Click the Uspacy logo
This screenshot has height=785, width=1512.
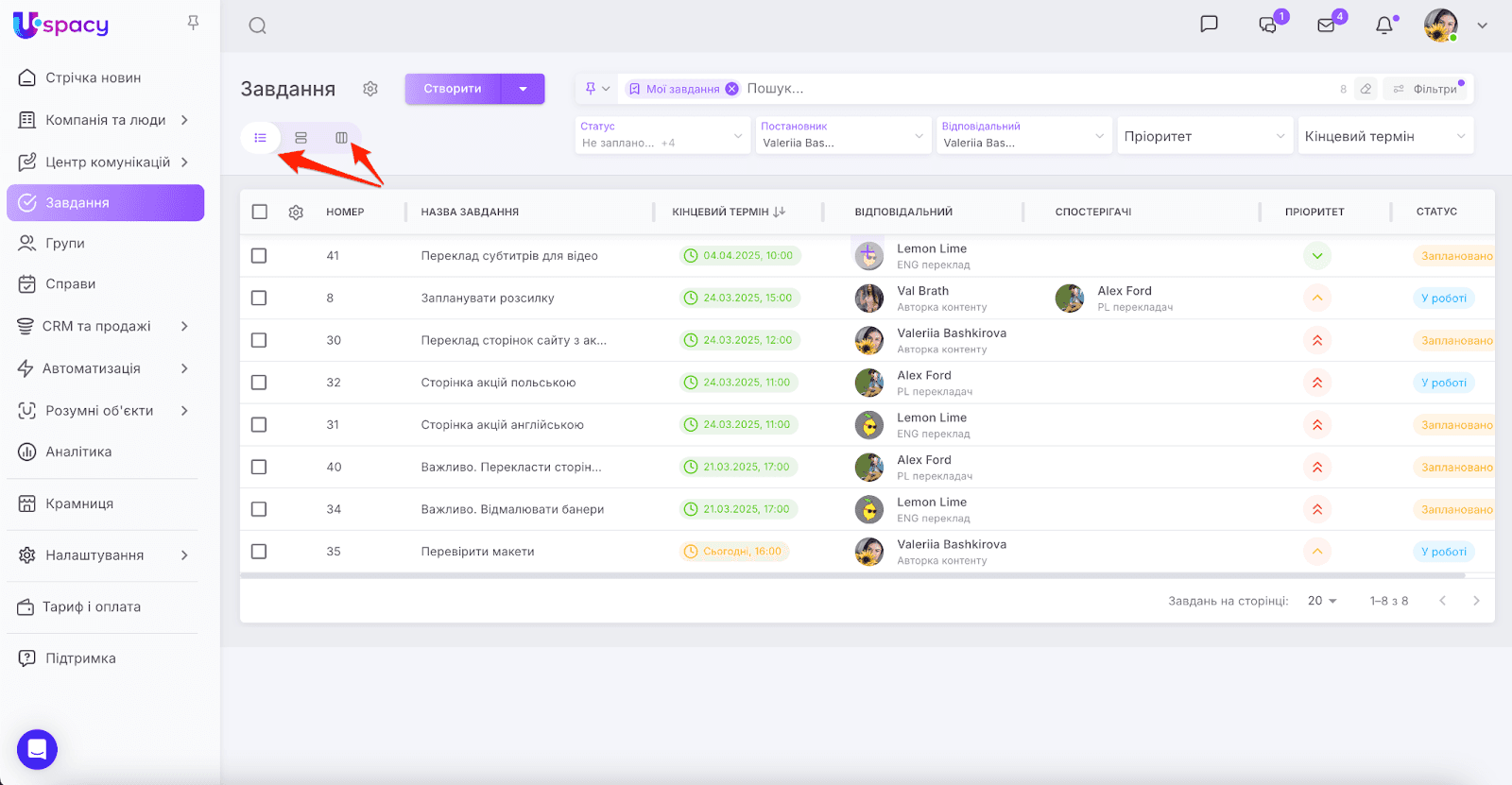60,25
